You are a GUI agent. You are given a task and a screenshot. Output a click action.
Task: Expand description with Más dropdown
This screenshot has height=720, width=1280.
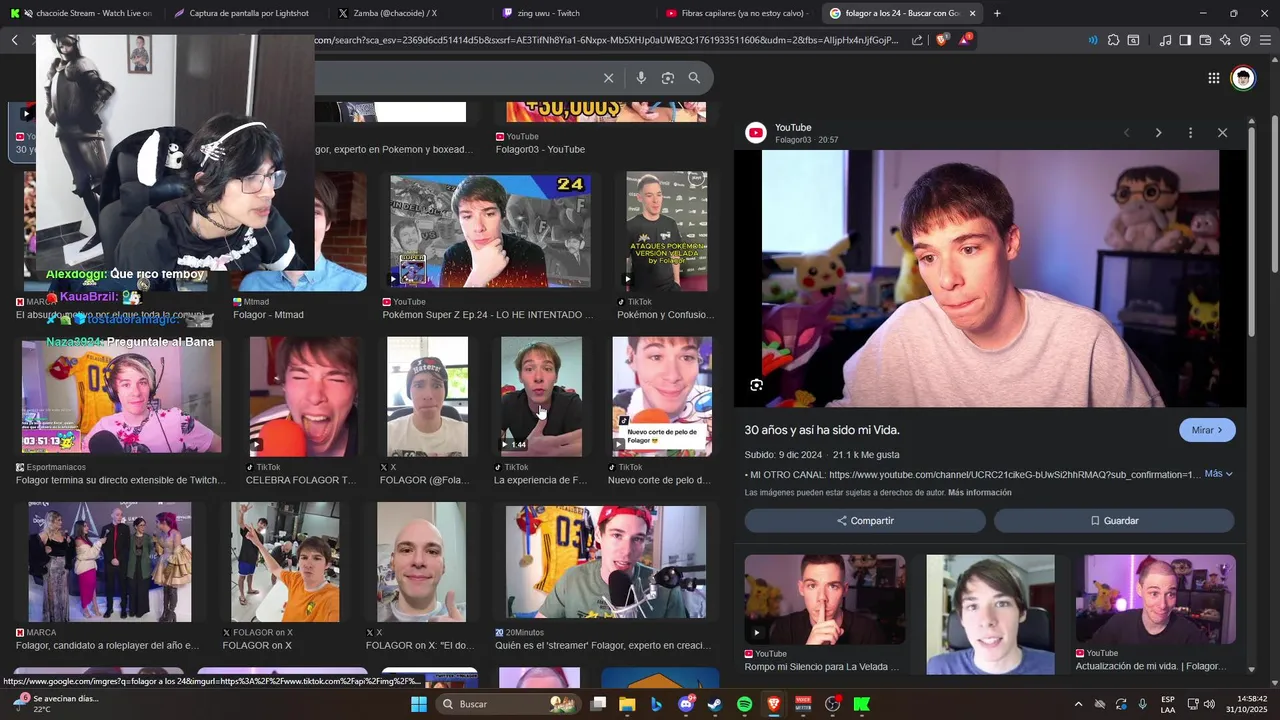point(1218,474)
